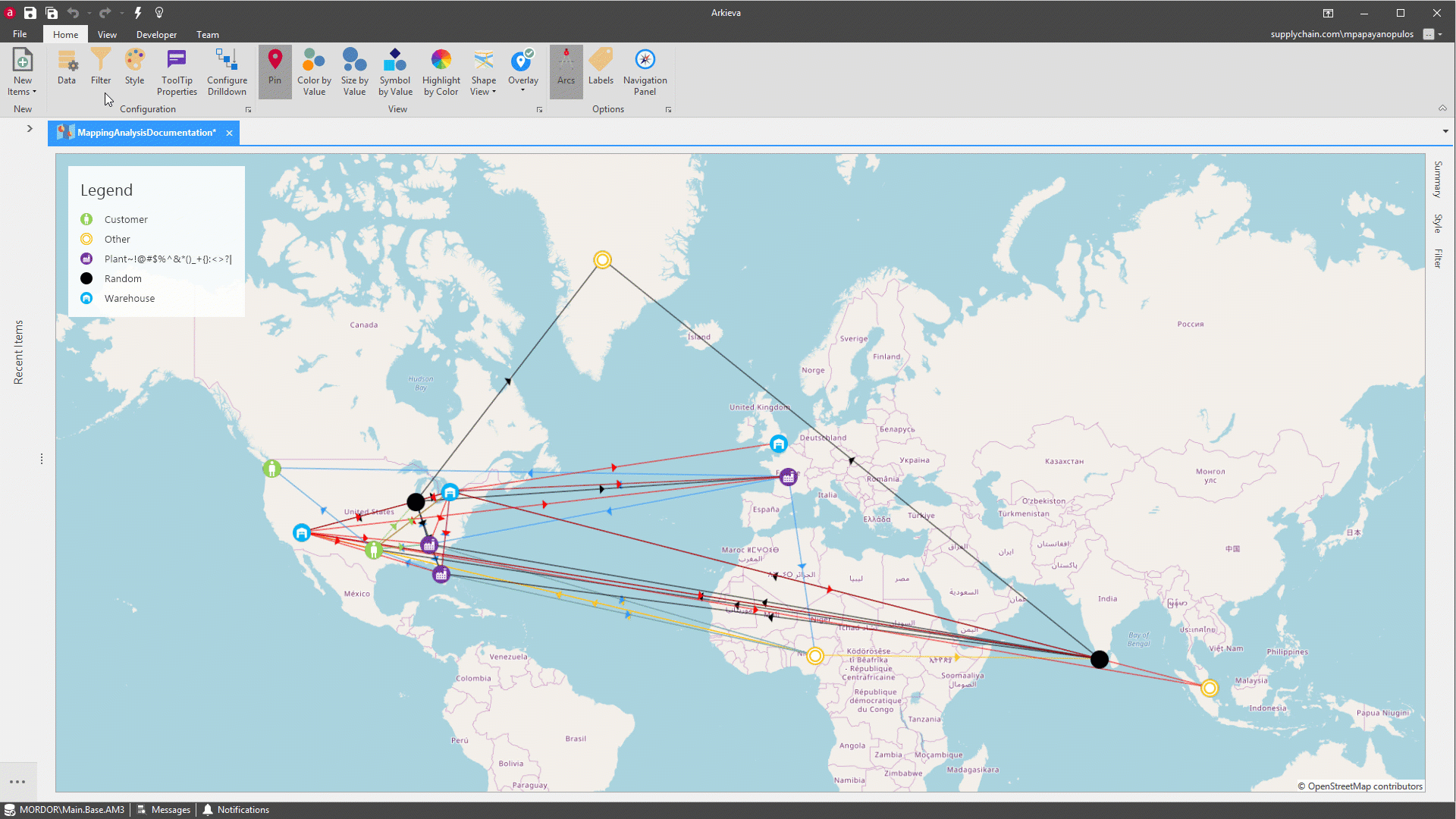Open the Messages panel
The image size is (1456, 819).
[x=163, y=810]
